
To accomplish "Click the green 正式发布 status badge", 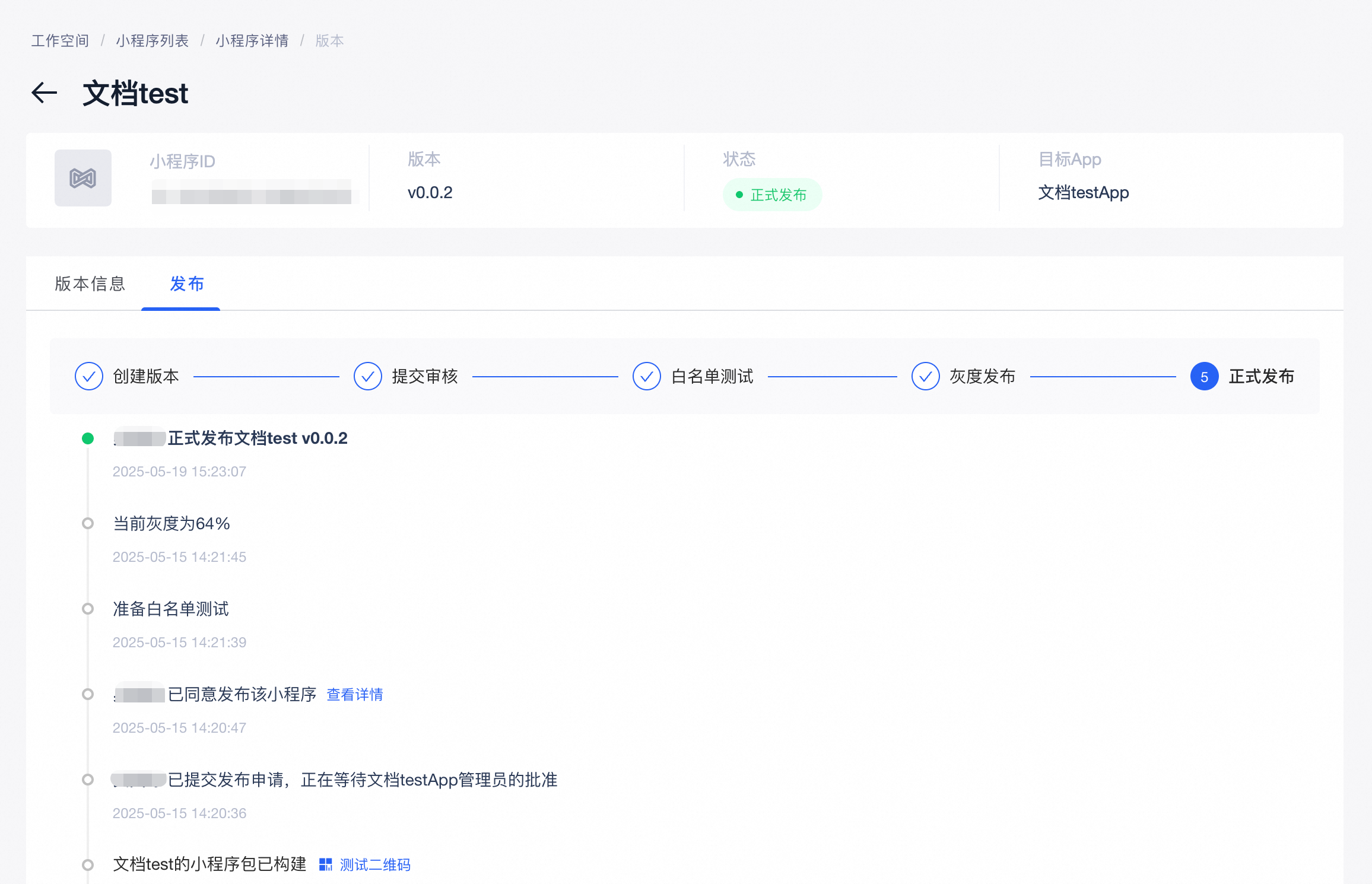I will 772,195.
